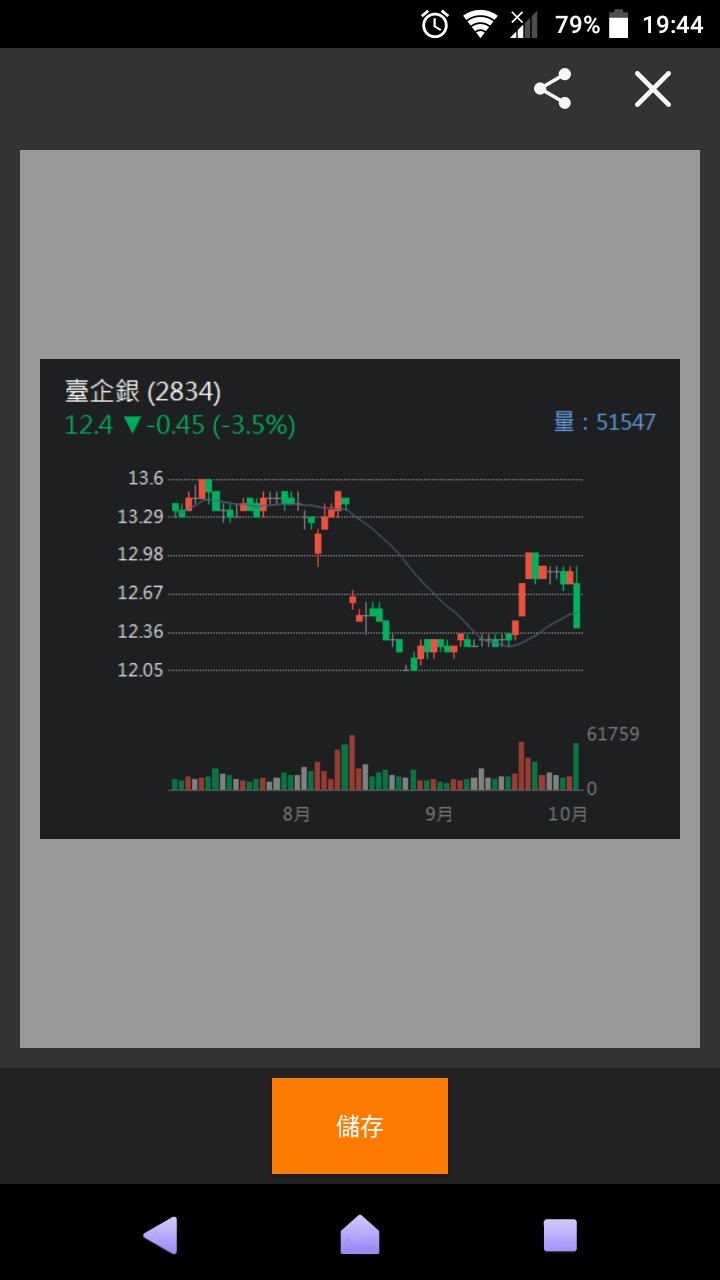720x1280 pixels.
Task: Tap the mobile signal status icon
Action: pos(524,24)
